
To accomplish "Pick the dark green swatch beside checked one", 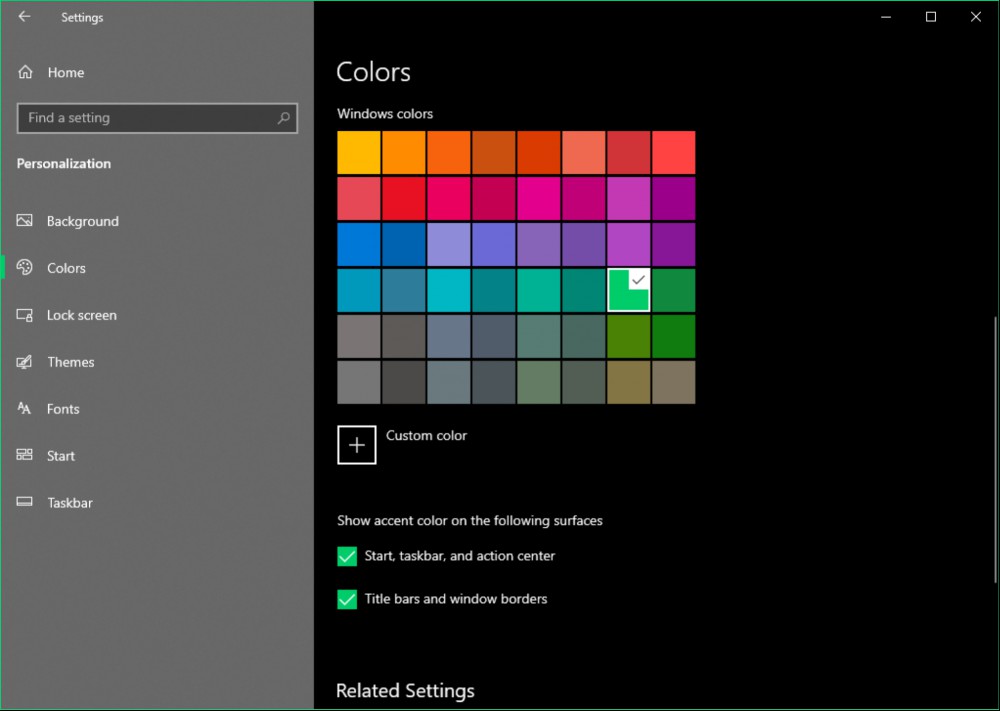I will (673, 290).
